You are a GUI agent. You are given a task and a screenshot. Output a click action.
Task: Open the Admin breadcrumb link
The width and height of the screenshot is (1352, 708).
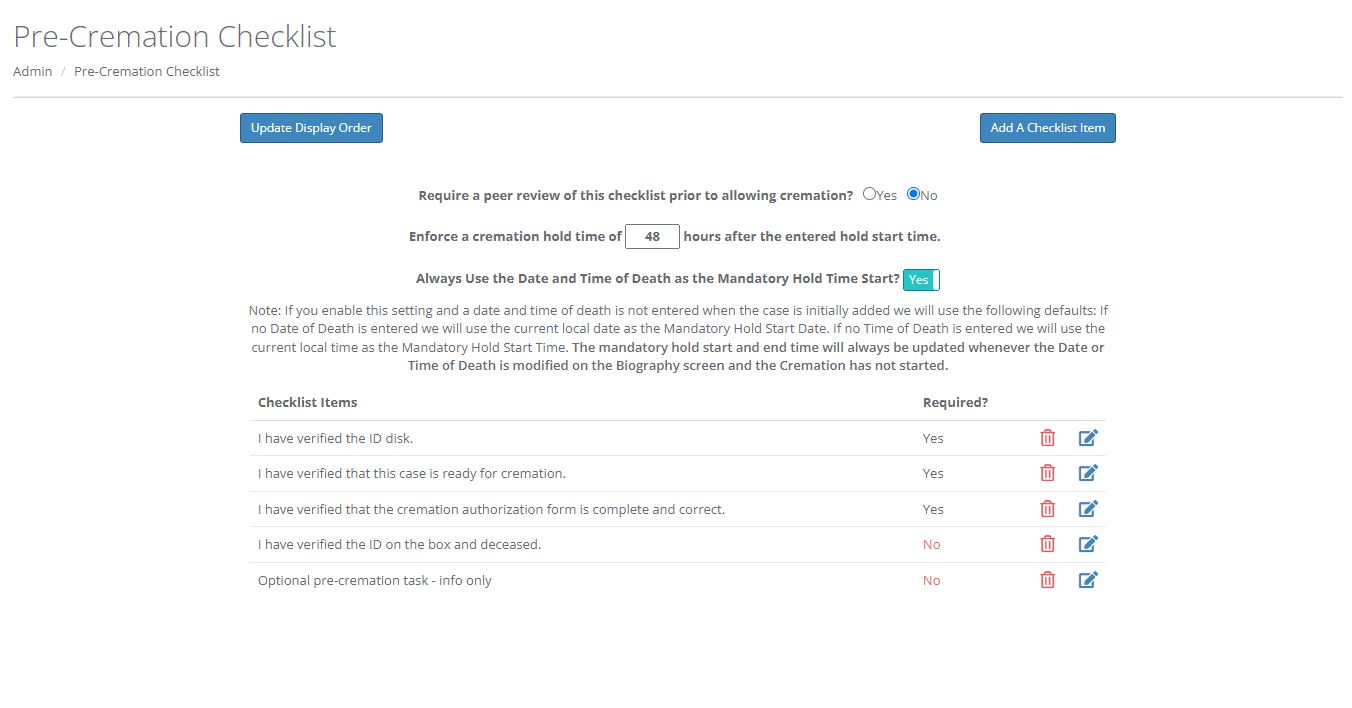coord(31,71)
